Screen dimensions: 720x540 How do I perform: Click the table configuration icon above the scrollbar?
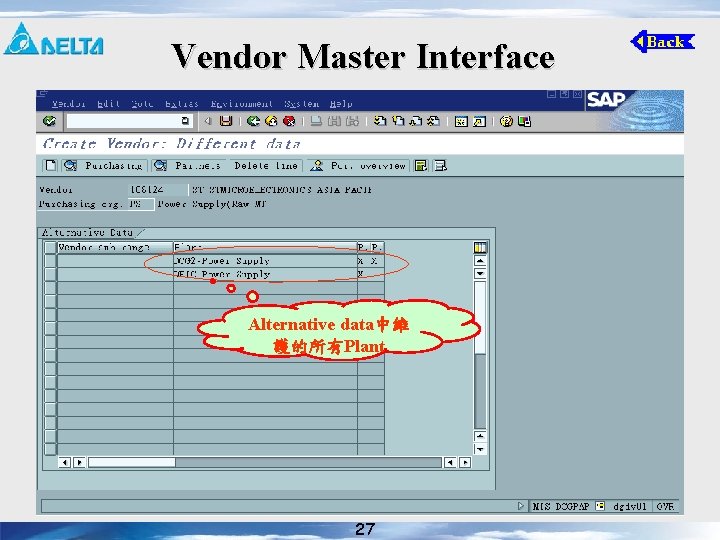[x=480, y=248]
